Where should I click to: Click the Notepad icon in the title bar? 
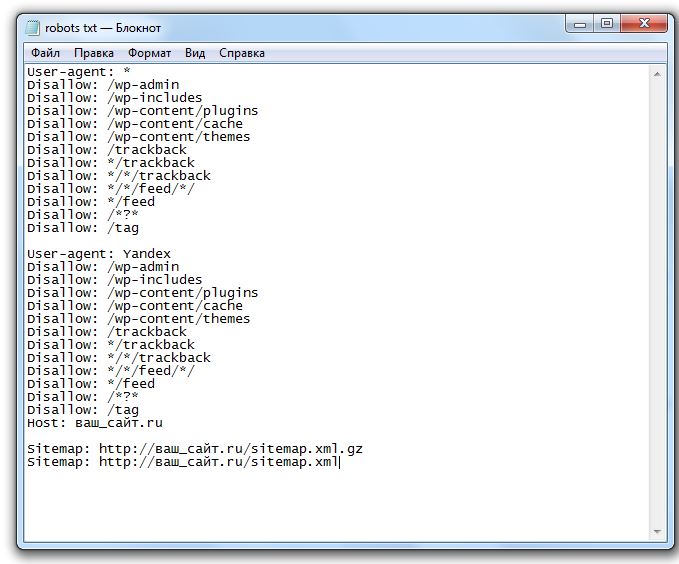pyautogui.click(x=32, y=27)
